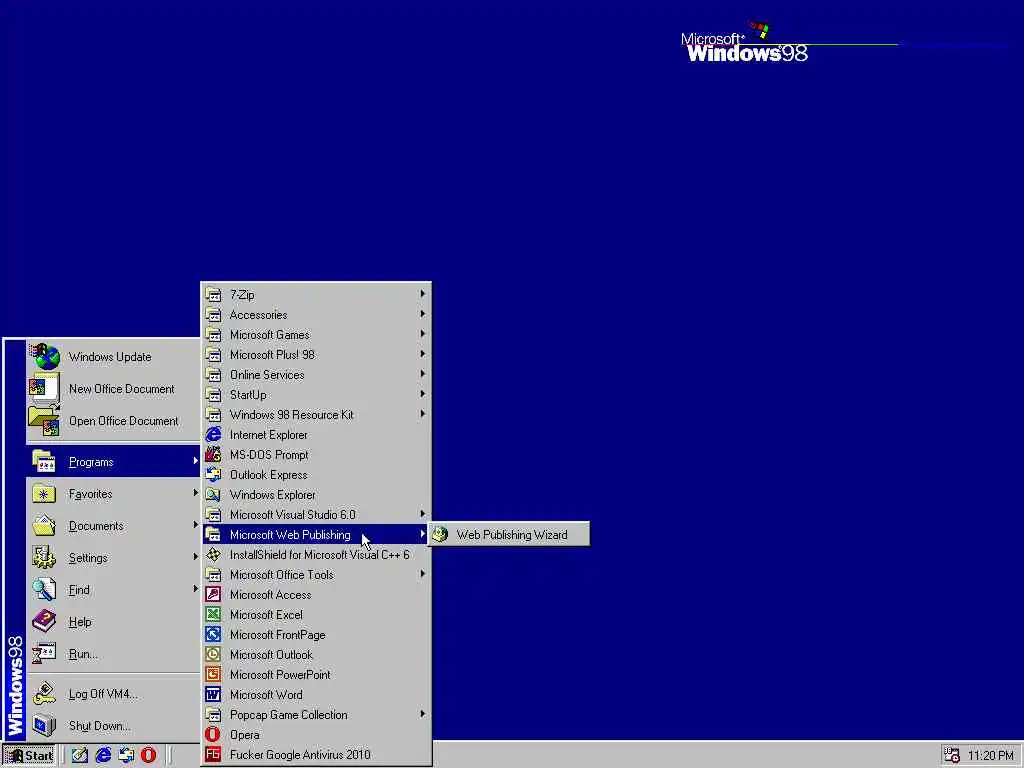1024x768 pixels.
Task: Select the Microsoft Web Publishing entry
Action: [x=315, y=535]
